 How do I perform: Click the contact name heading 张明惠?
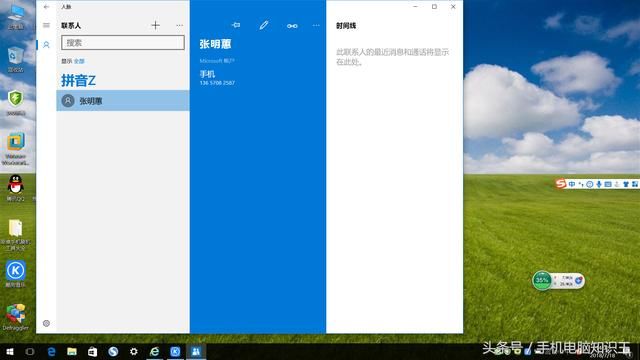pyautogui.click(x=215, y=44)
